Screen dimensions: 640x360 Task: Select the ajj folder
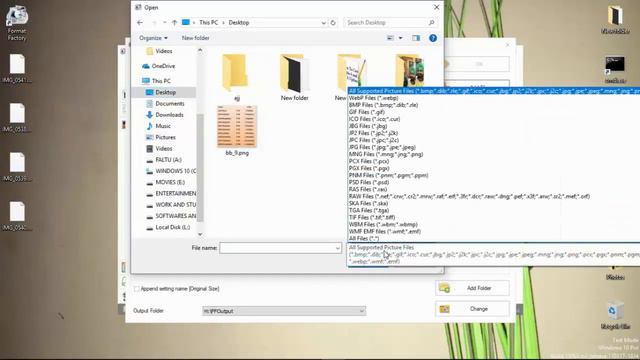tap(236, 78)
